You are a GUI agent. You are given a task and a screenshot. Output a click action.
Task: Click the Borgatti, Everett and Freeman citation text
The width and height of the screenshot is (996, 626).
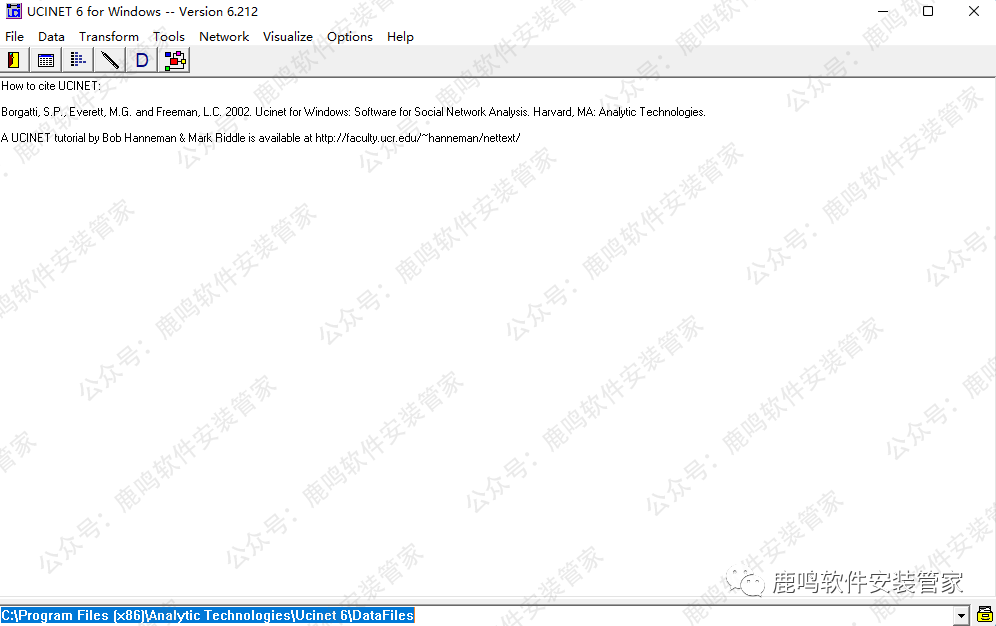coord(353,112)
